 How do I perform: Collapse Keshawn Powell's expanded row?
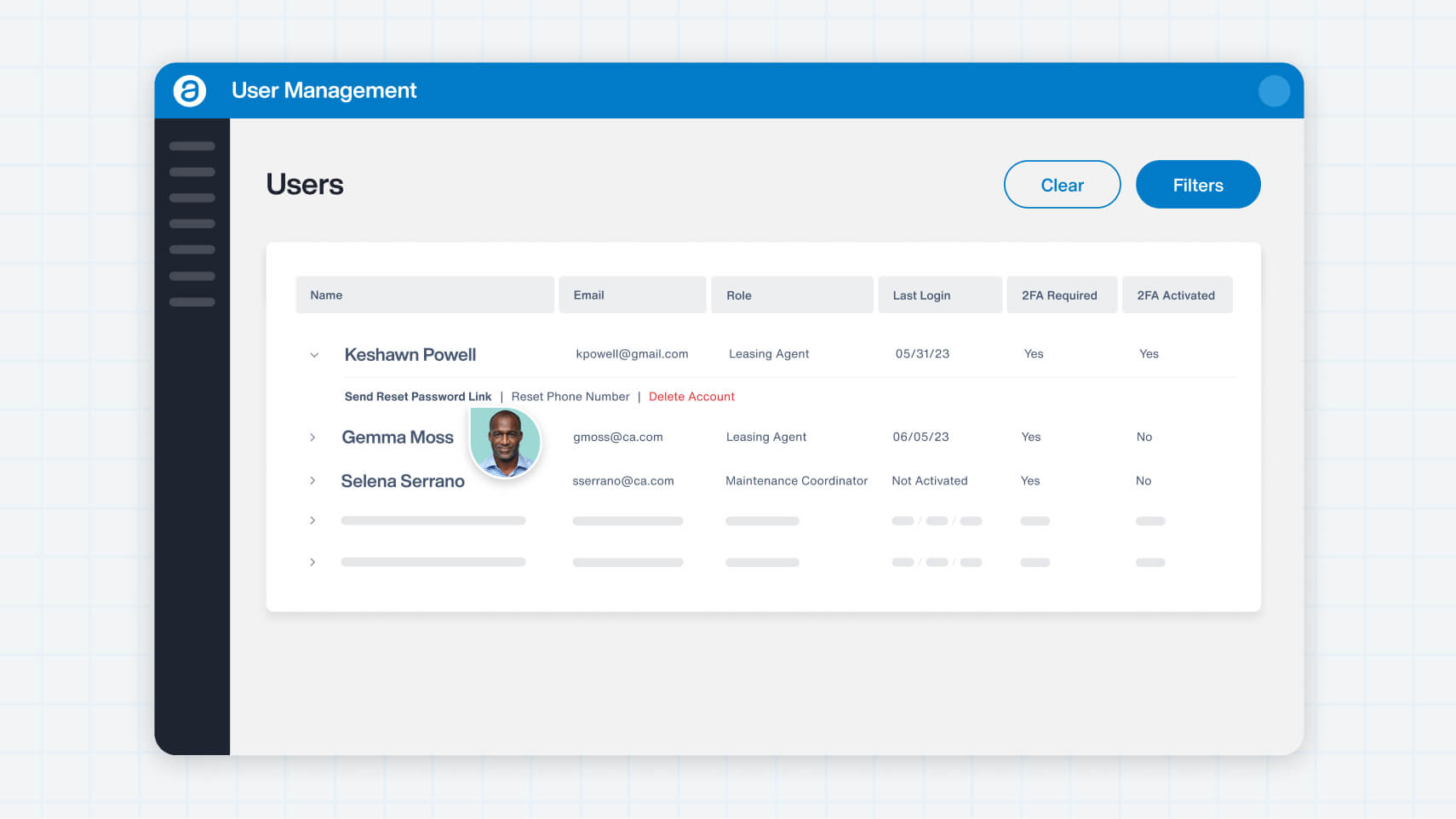[314, 354]
